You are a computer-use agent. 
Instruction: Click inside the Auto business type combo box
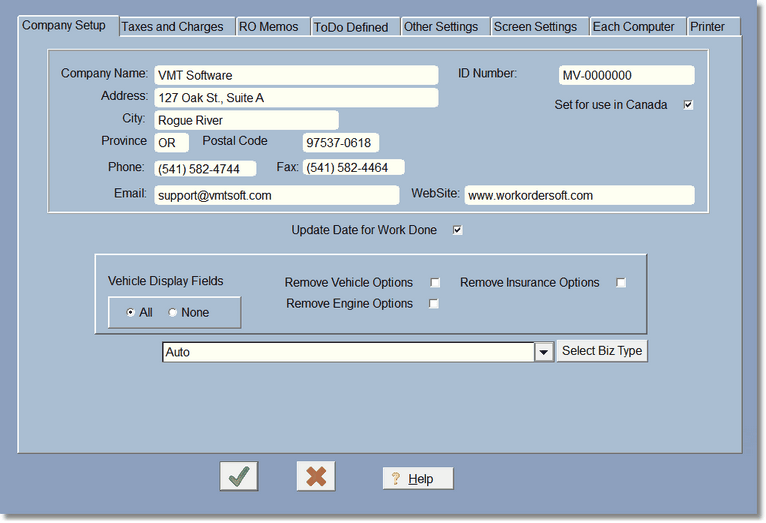tap(348, 352)
